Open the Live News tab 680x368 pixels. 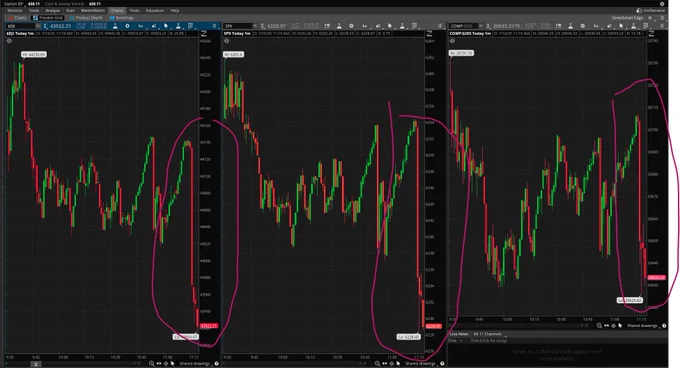[x=459, y=334]
